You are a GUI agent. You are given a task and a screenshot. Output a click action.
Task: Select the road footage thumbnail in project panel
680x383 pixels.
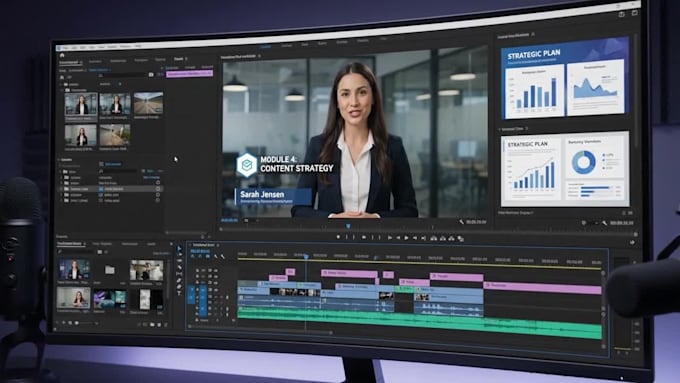(148, 103)
